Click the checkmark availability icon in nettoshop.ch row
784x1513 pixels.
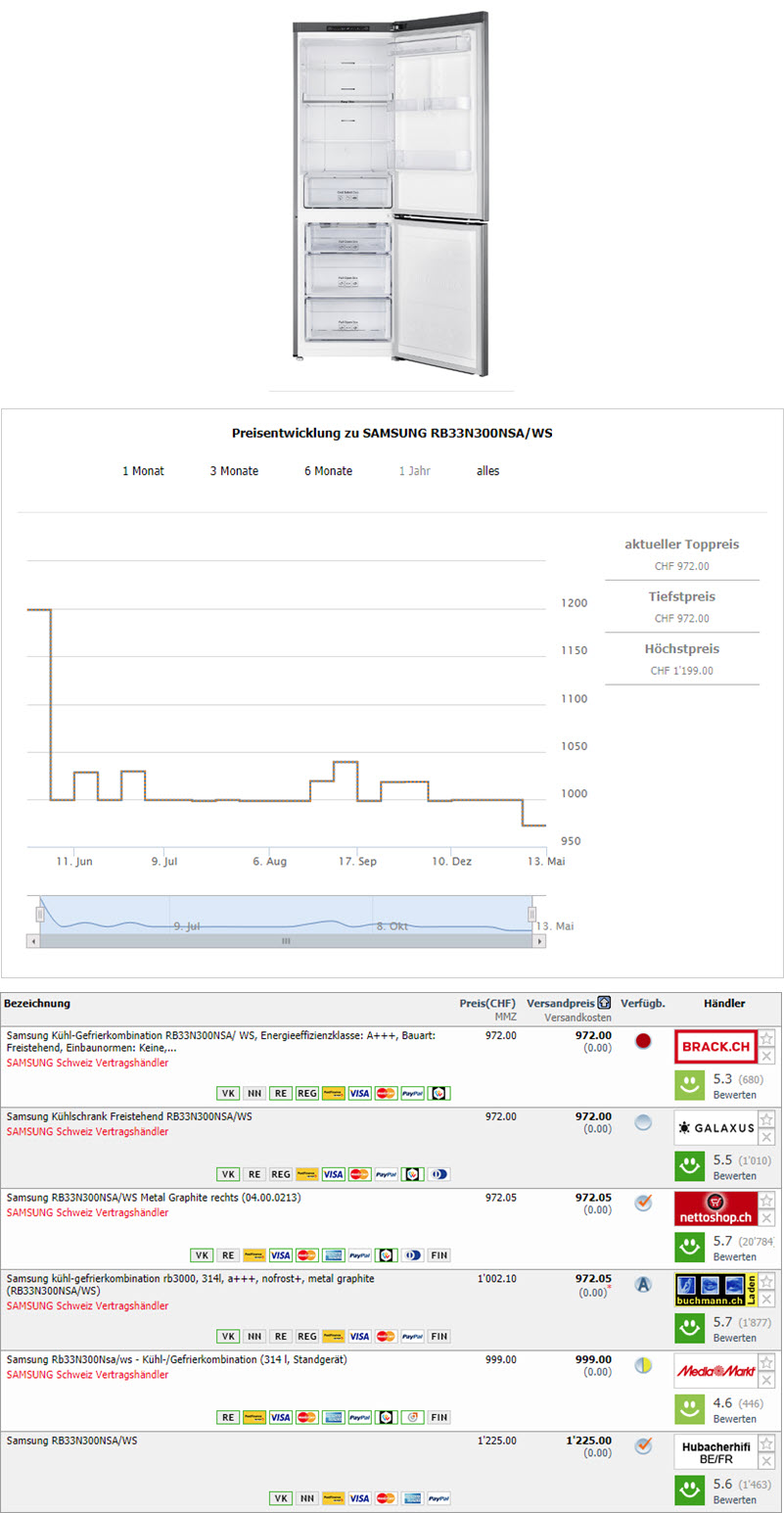(x=643, y=1203)
